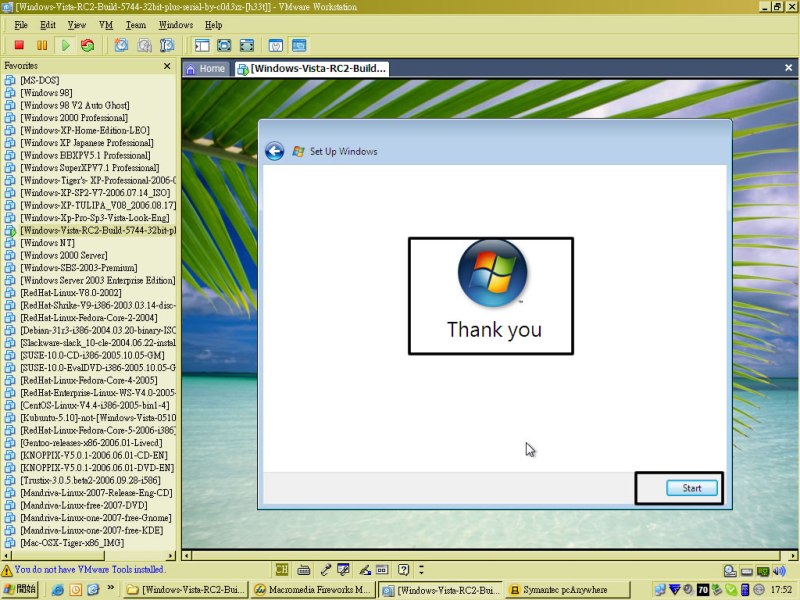Image resolution: width=800 pixels, height=600 pixels.
Task: Open the Team menu
Action: coord(136,25)
